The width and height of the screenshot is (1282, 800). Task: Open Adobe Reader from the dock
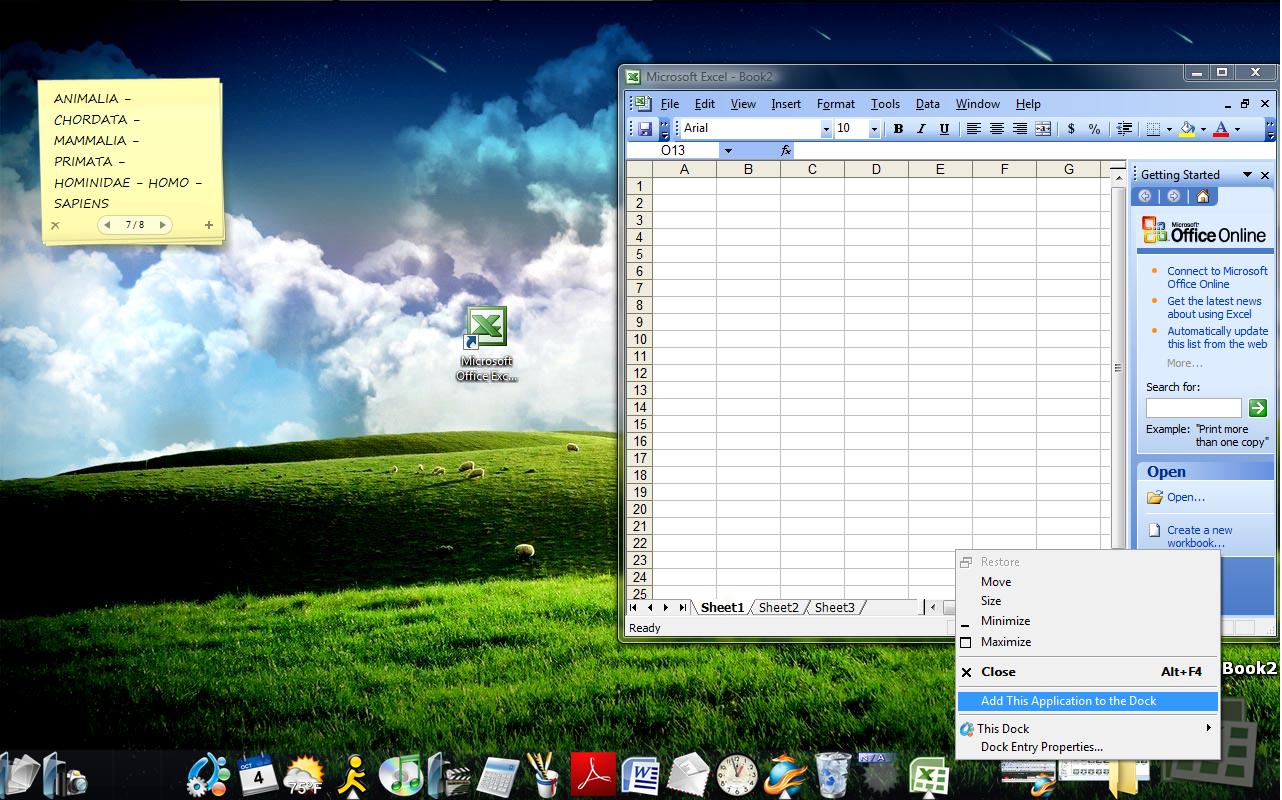(592, 774)
